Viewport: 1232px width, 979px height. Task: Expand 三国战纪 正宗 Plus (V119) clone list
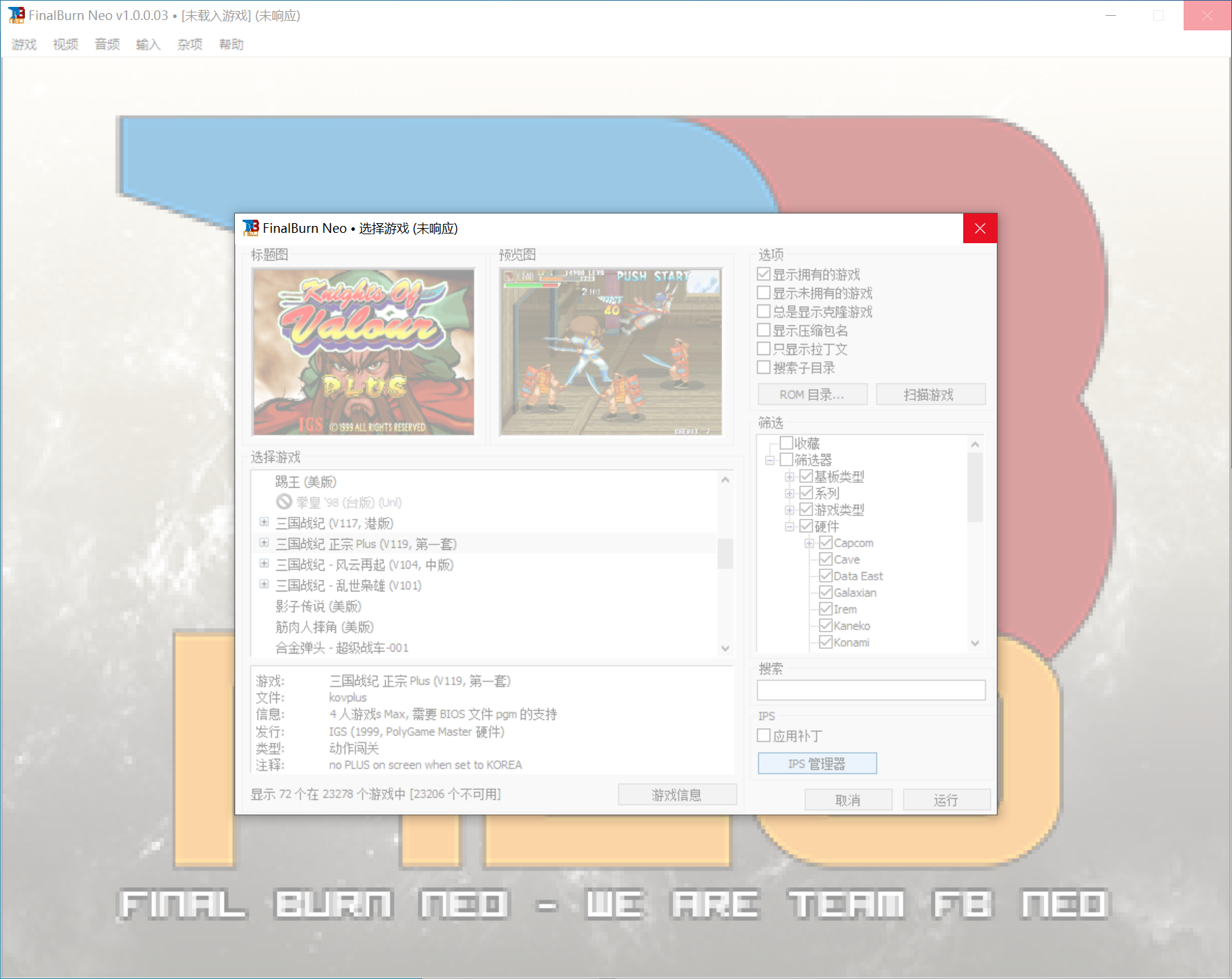(x=264, y=542)
